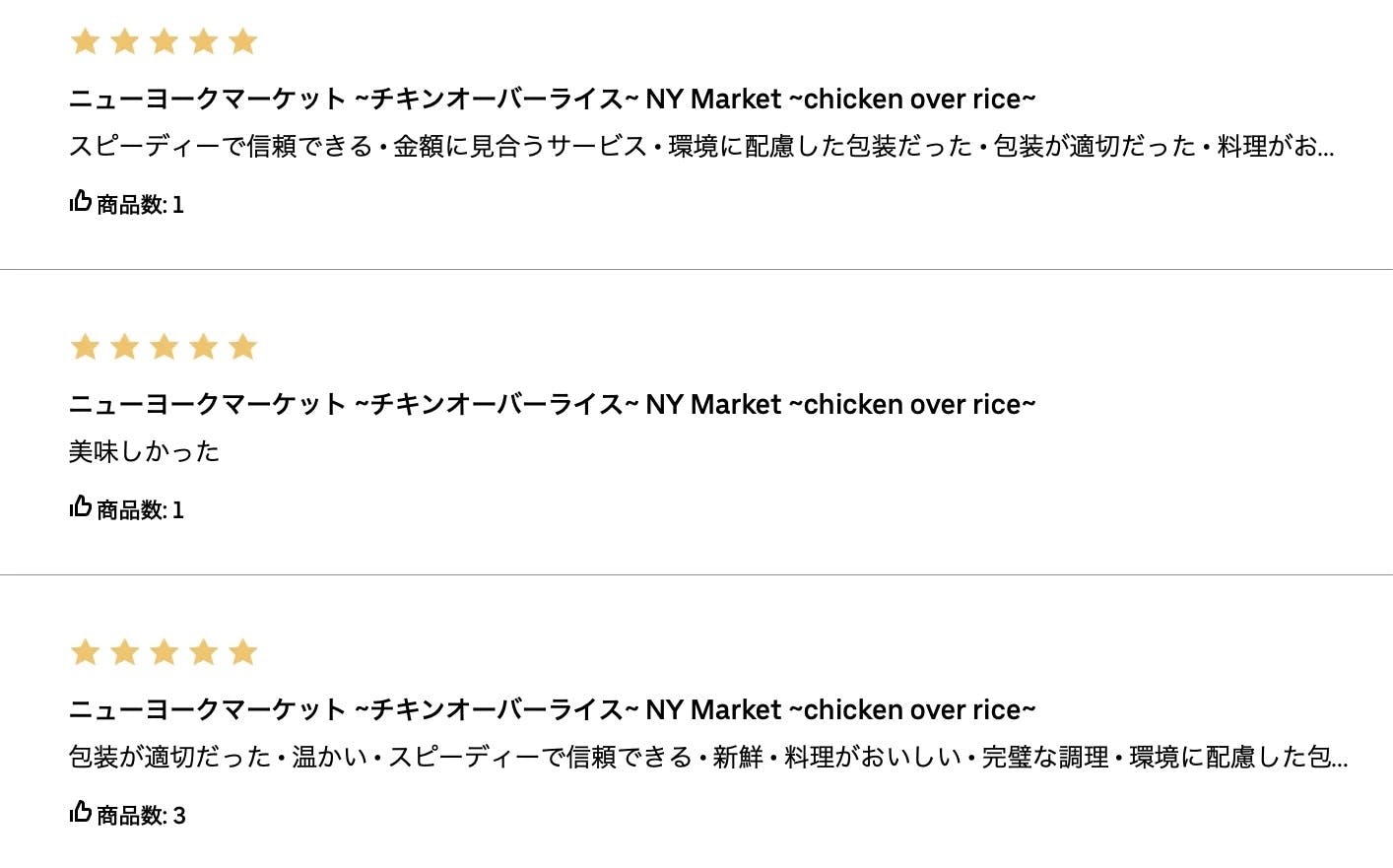
Task: Click the fifth star of the second review
Action: click(242, 347)
